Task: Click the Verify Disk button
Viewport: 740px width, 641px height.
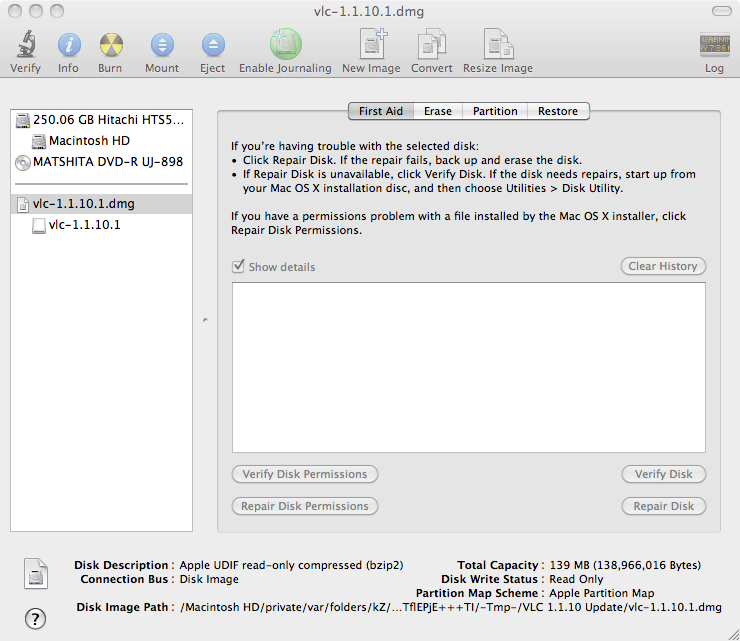Action: pyautogui.click(x=664, y=474)
